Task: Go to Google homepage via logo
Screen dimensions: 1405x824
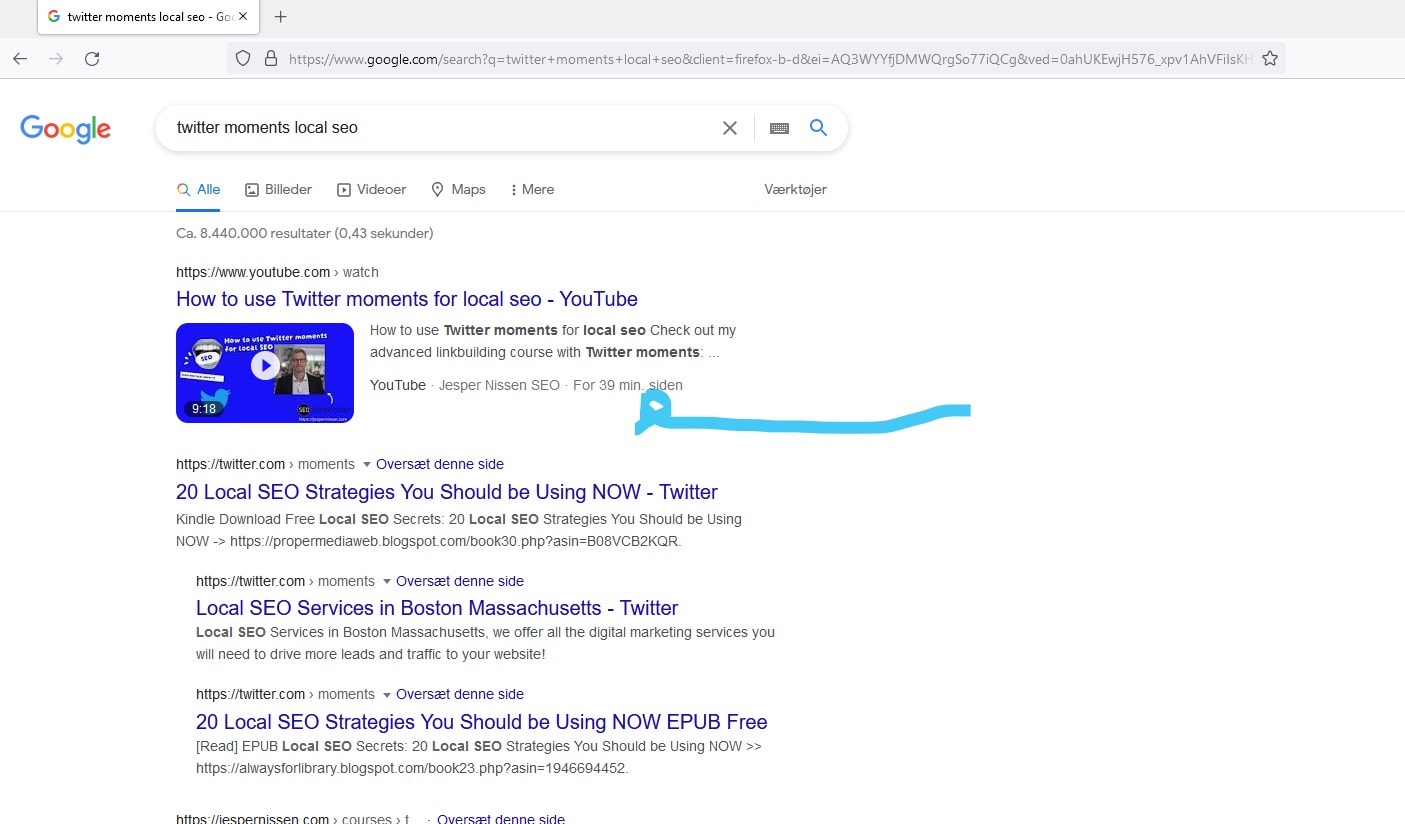Action: pyautogui.click(x=65, y=128)
